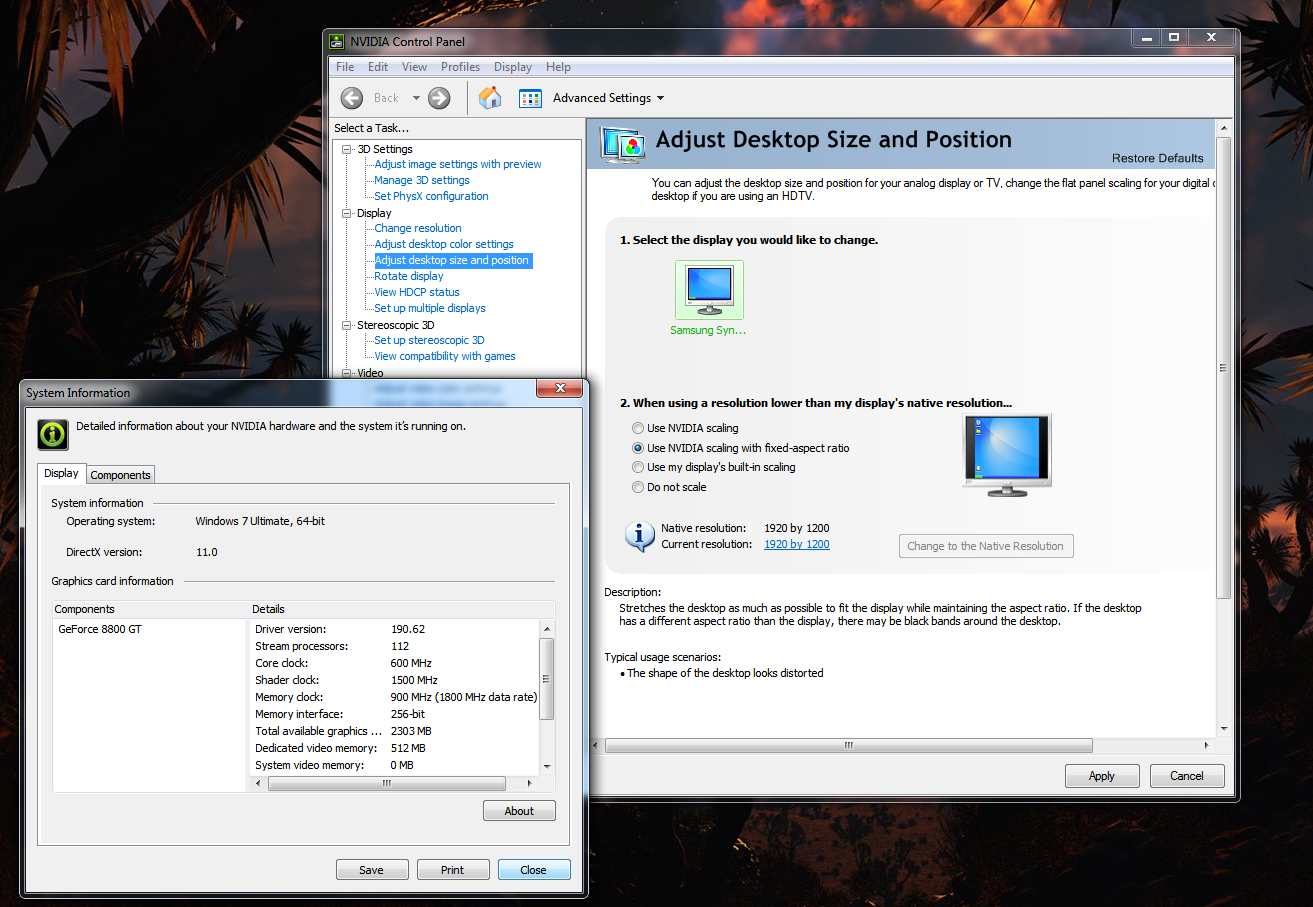The height and width of the screenshot is (907, 1313).
Task: Choose Use my display's built-in scaling
Action: click(638, 467)
